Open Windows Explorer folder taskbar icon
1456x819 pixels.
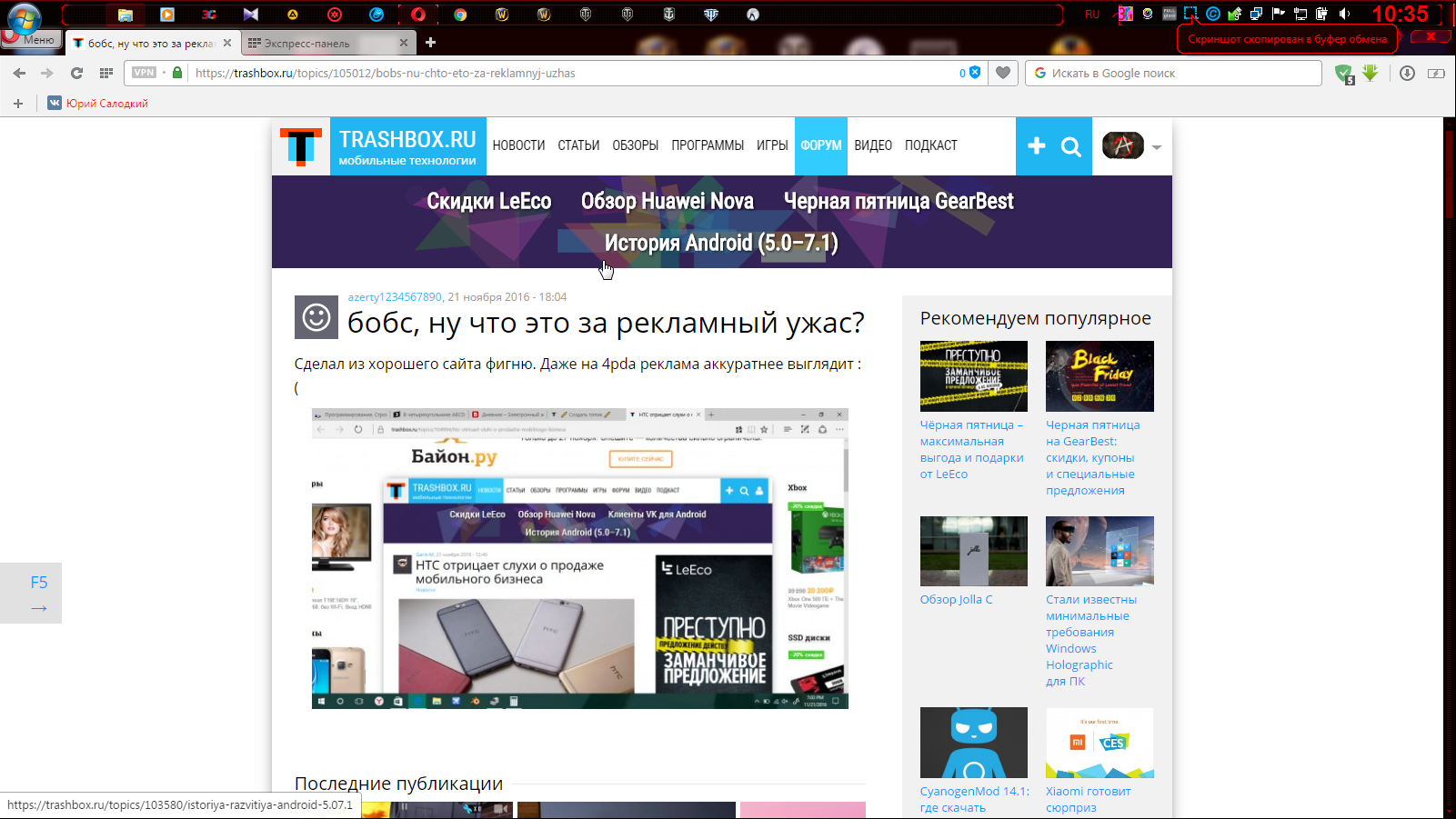pyautogui.click(x=126, y=15)
